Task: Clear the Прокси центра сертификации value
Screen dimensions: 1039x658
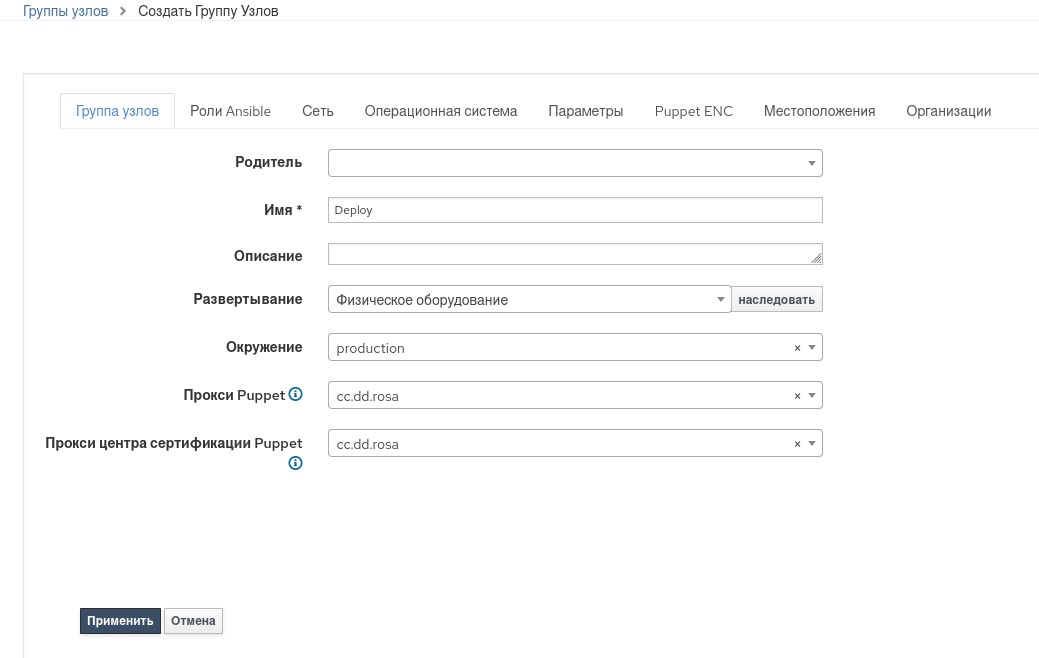Action: coord(797,444)
